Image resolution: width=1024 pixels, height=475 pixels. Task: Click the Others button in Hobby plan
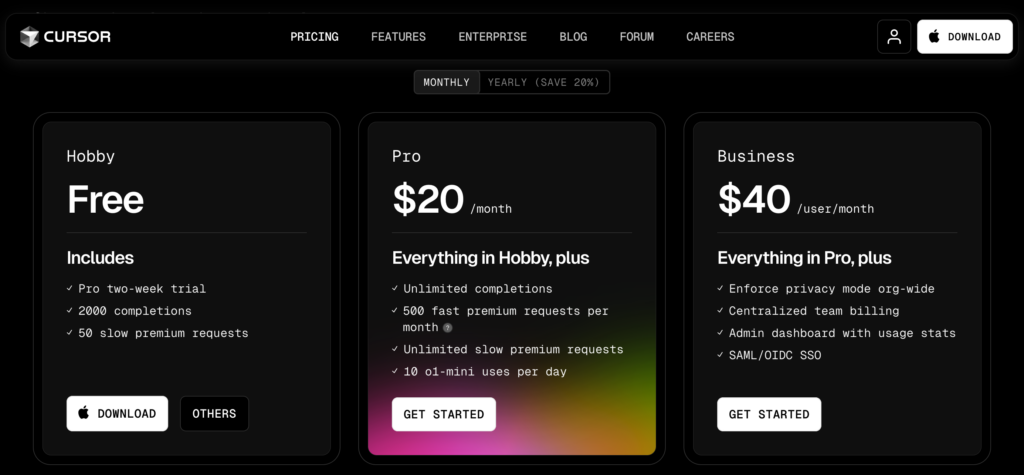click(x=214, y=414)
